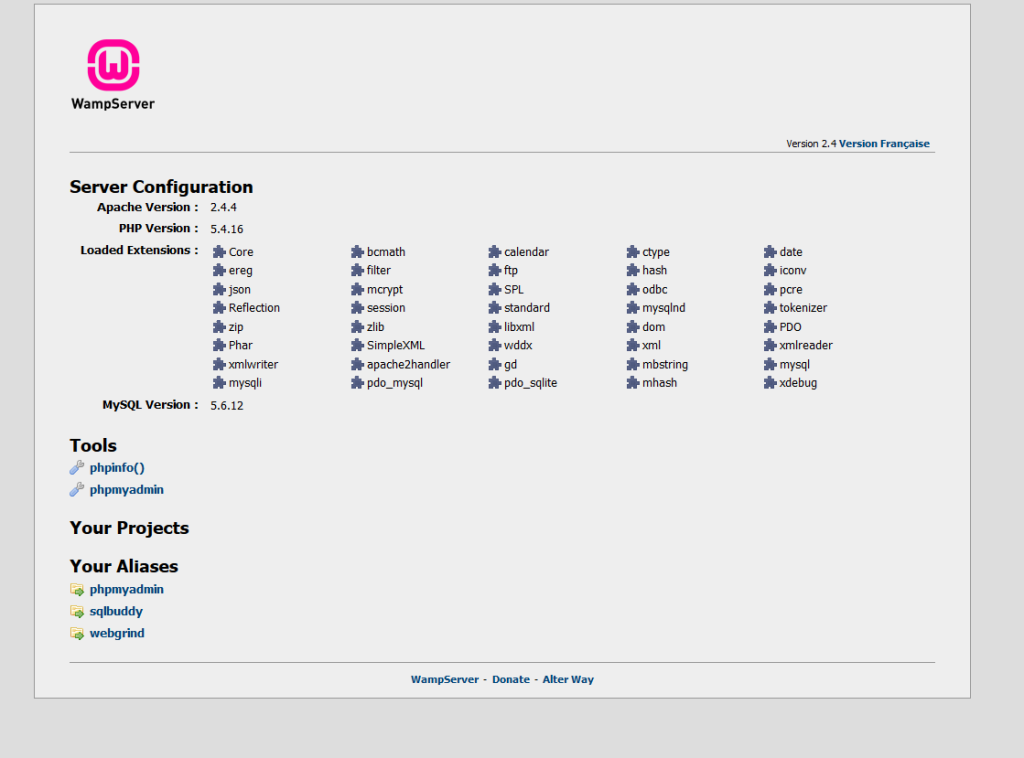Click the Your Projects heading
The image size is (1024, 758).
129,528
